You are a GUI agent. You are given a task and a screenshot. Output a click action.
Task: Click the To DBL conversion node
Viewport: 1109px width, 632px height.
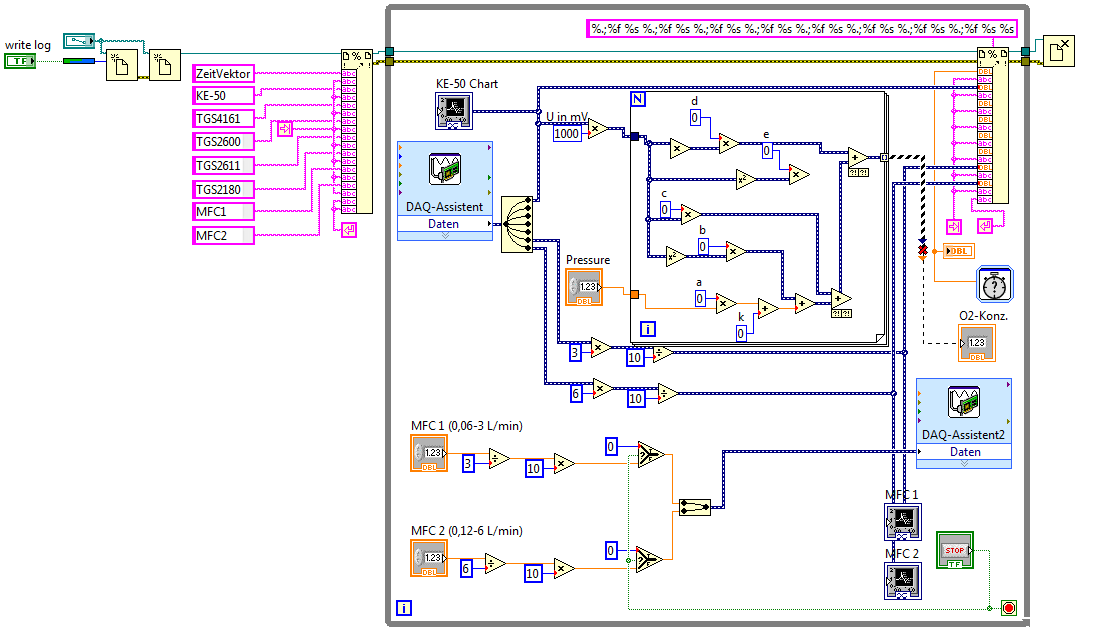click(x=959, y=251)
